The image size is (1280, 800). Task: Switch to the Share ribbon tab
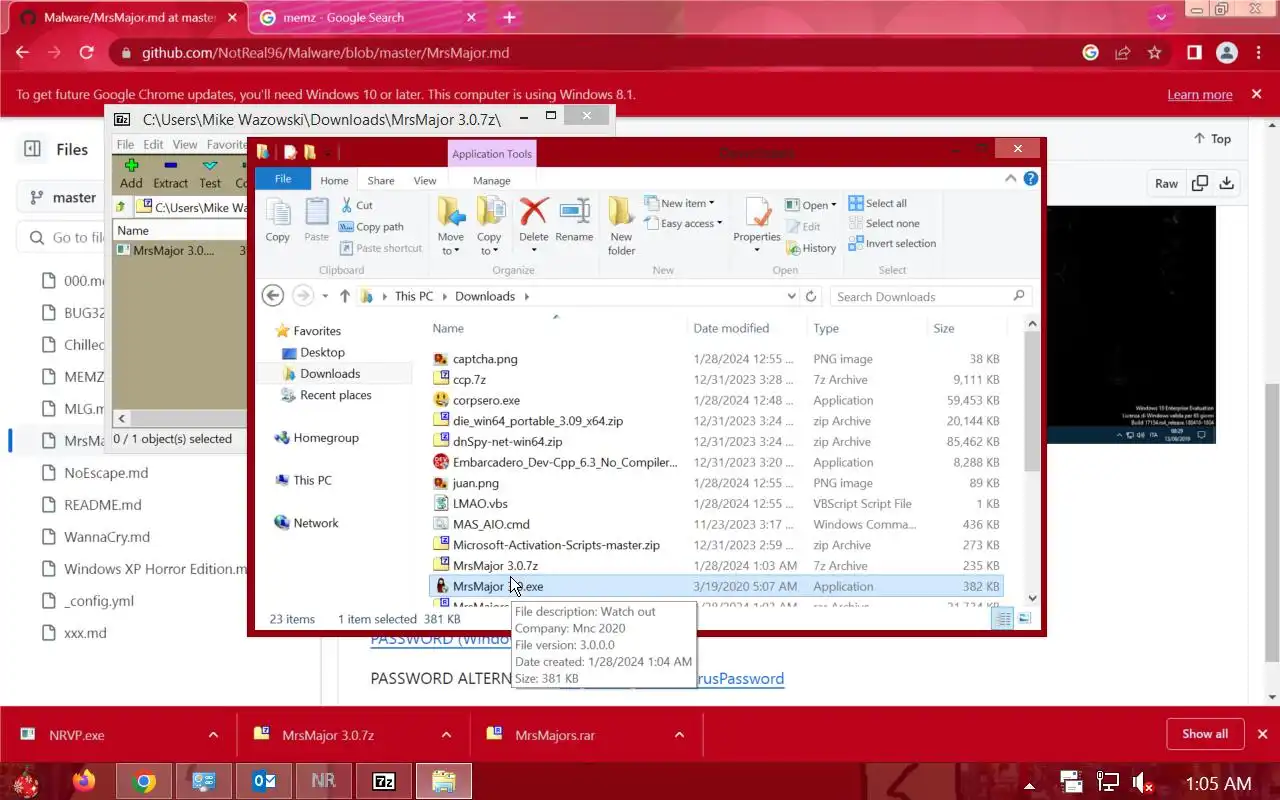381,181
